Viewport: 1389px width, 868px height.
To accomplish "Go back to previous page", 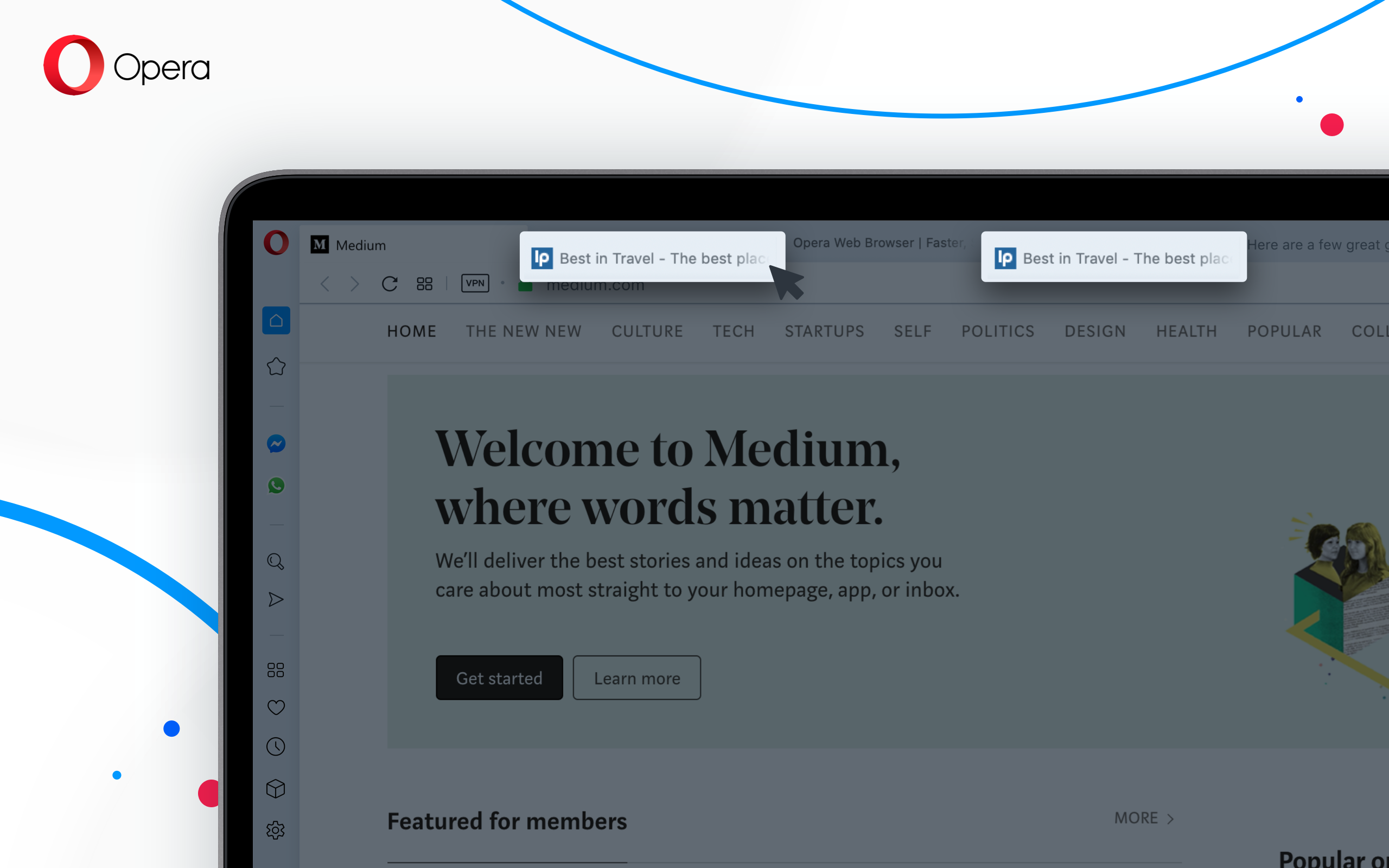I will coord(325,284).
